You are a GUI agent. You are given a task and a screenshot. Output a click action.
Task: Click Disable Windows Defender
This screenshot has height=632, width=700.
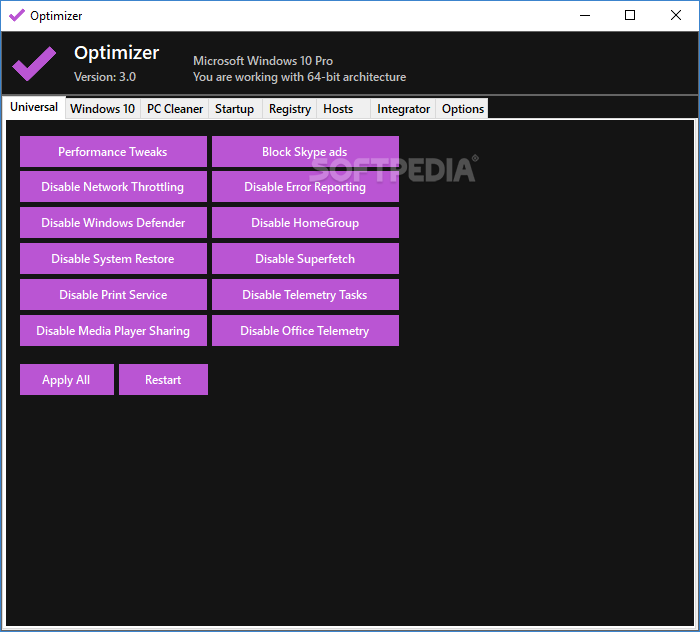click(113, 223)
